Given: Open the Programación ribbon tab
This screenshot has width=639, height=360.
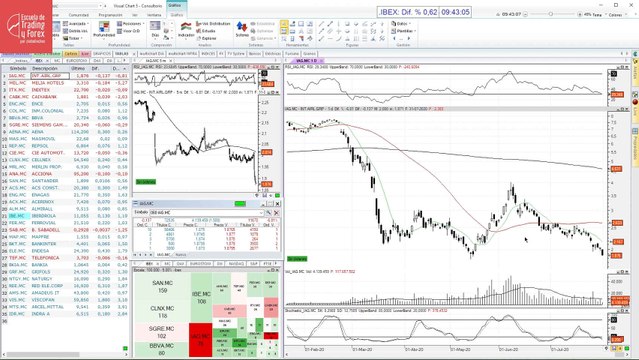Looking at the screenshot, I should 110,15.
